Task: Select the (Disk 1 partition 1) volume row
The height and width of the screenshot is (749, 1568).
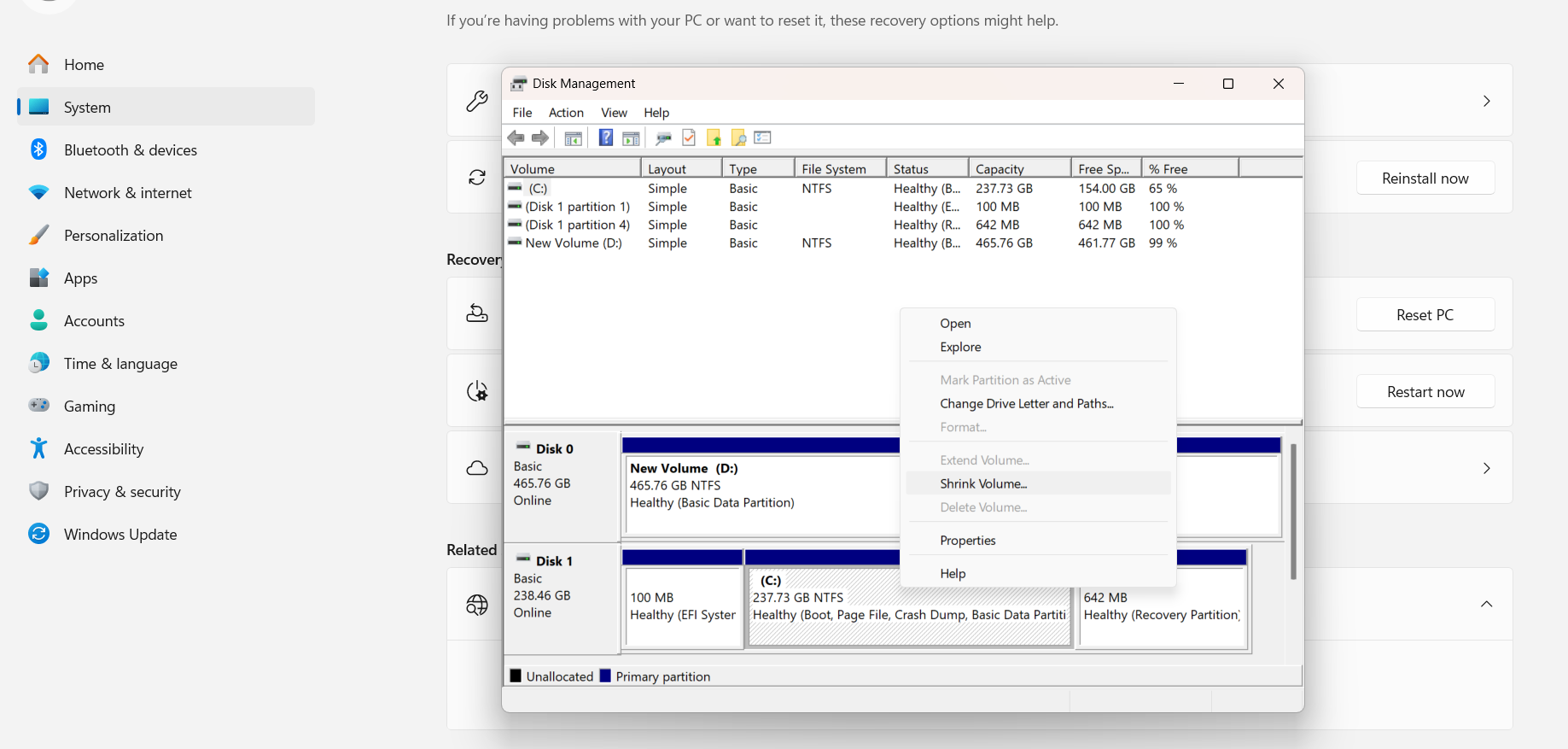Action: pos(902,207)
